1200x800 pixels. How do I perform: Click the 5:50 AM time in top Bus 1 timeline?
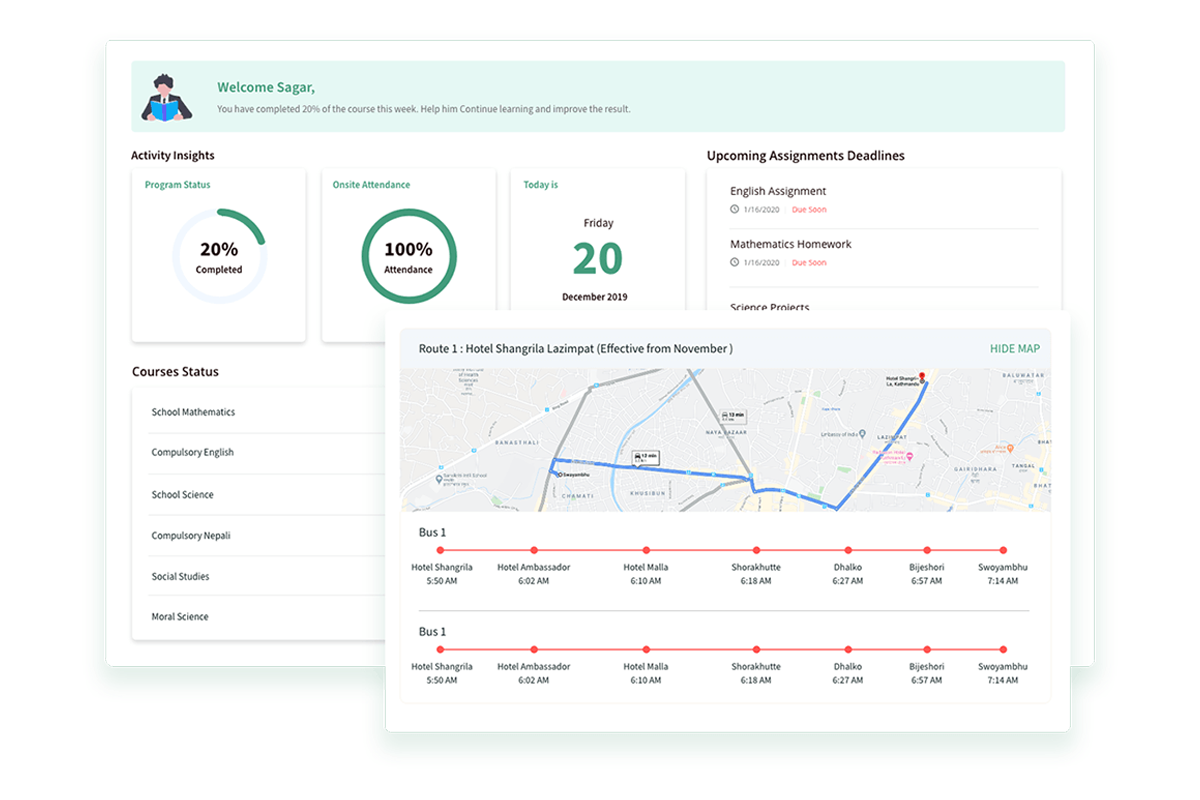tap(441, 581)
